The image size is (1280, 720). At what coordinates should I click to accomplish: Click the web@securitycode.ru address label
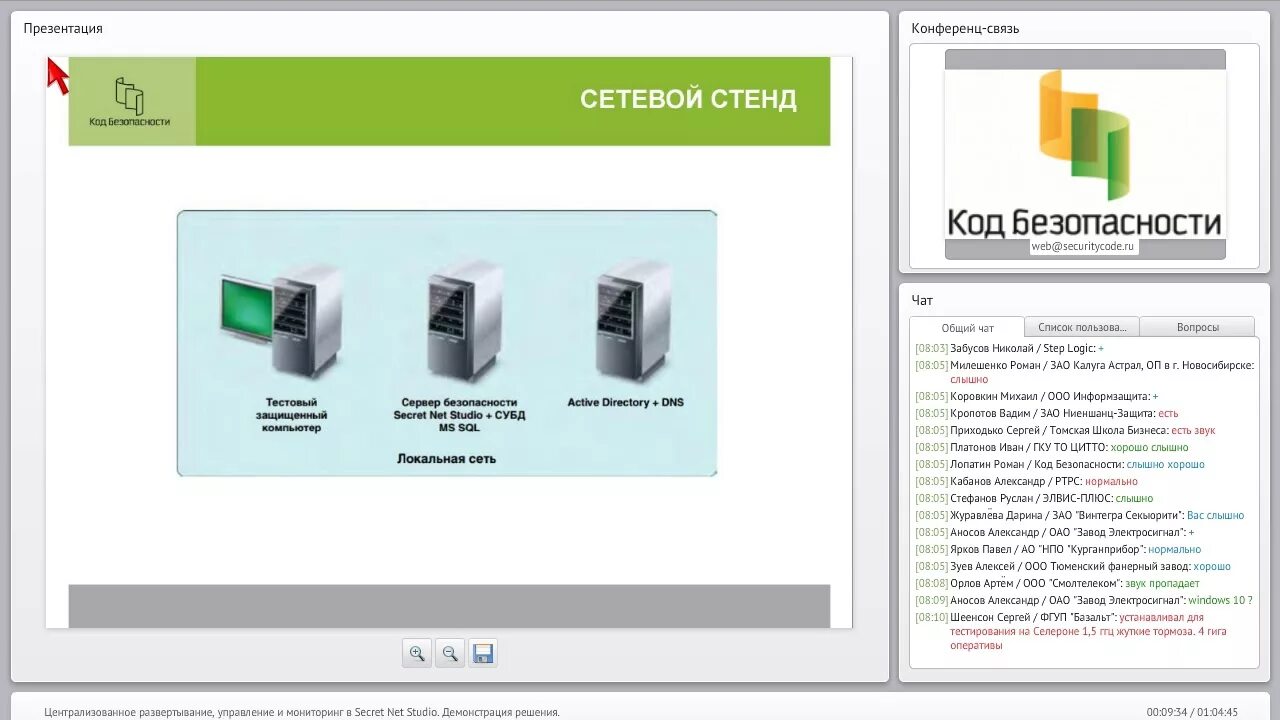[x=1084, y=246]
